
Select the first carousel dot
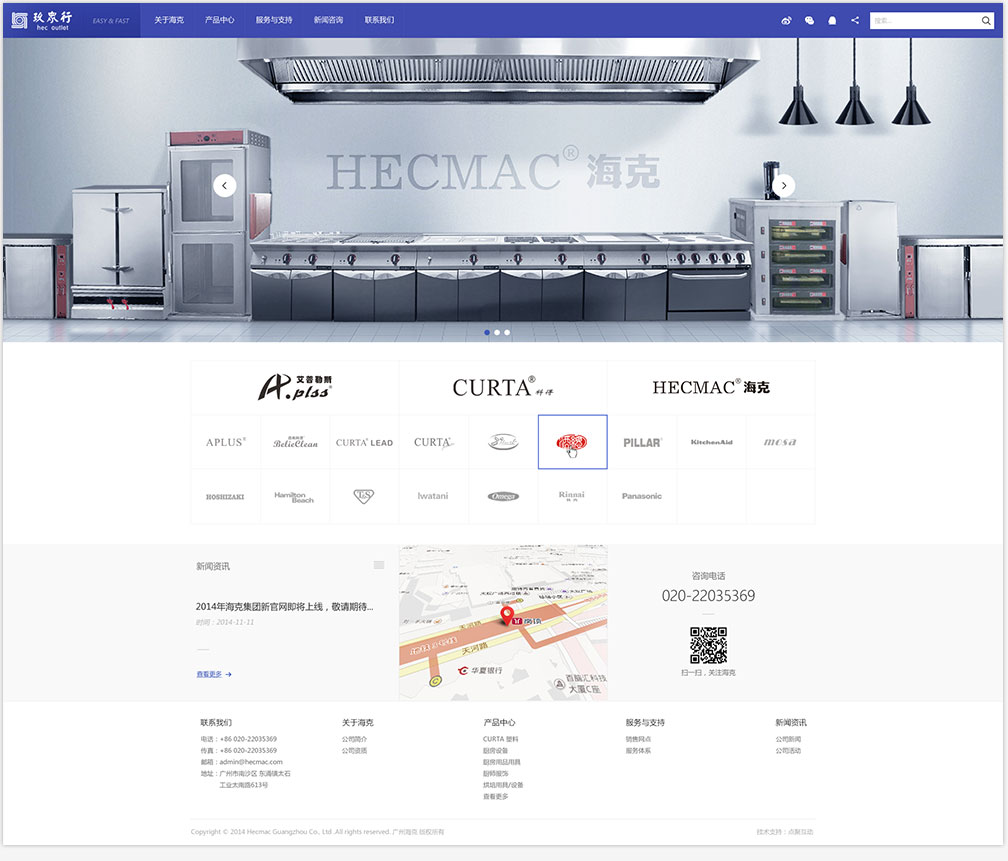click(x=487, y=332)
